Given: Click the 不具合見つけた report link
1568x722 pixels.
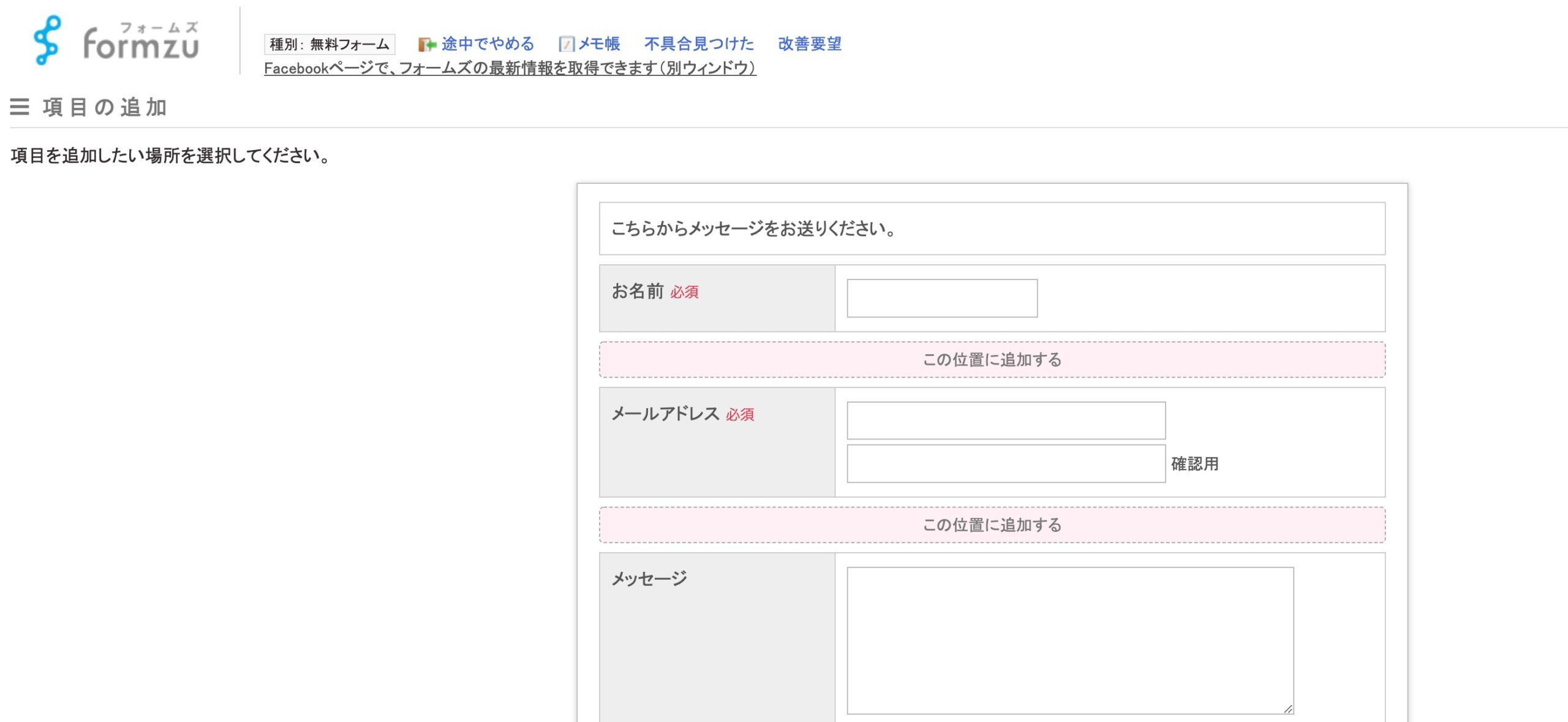Looking at the screenshot, I should (x=699, y=44).
